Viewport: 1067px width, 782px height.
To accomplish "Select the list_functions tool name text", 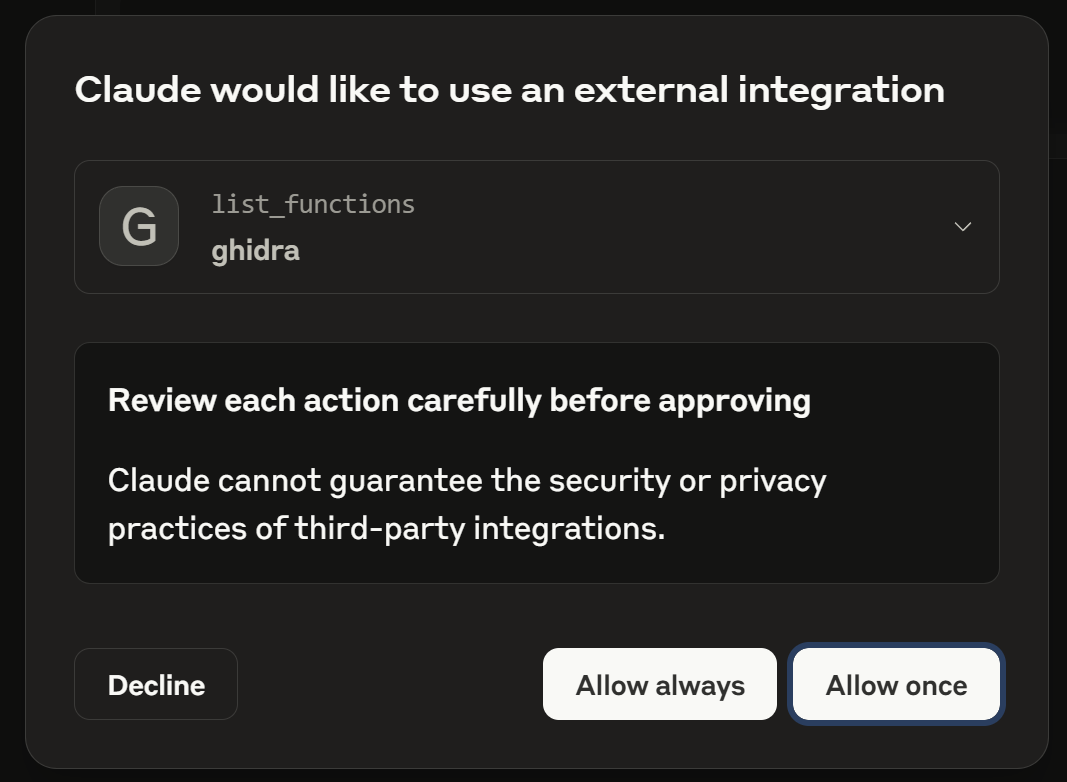I will tap(313, 204).
